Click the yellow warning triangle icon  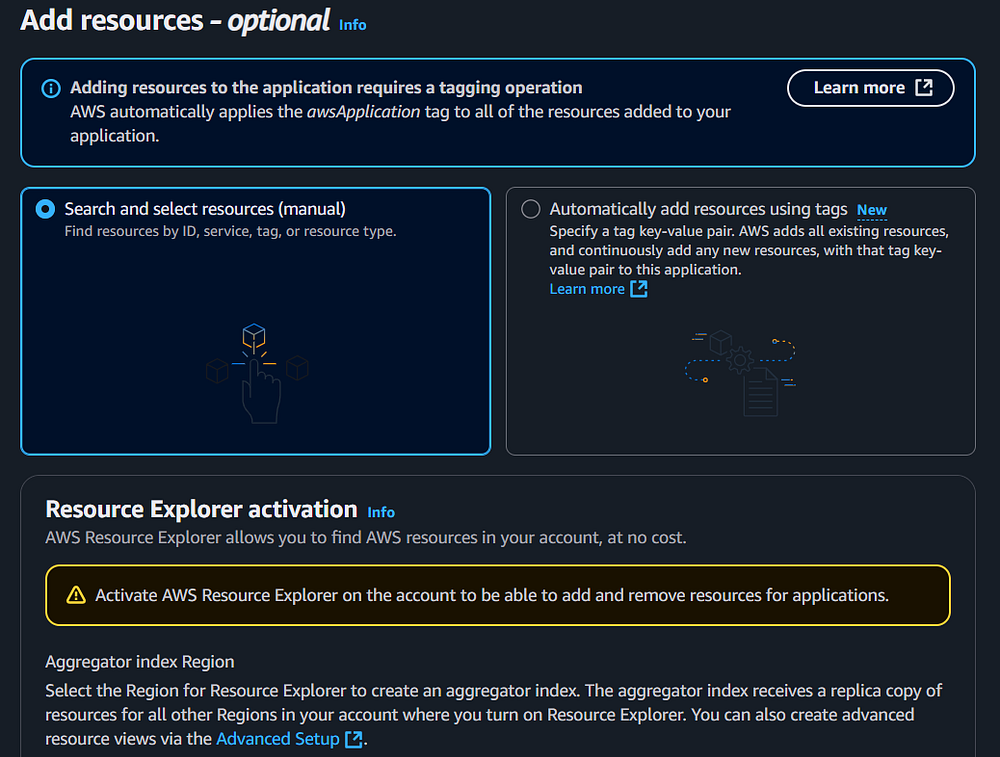(76, 596)
